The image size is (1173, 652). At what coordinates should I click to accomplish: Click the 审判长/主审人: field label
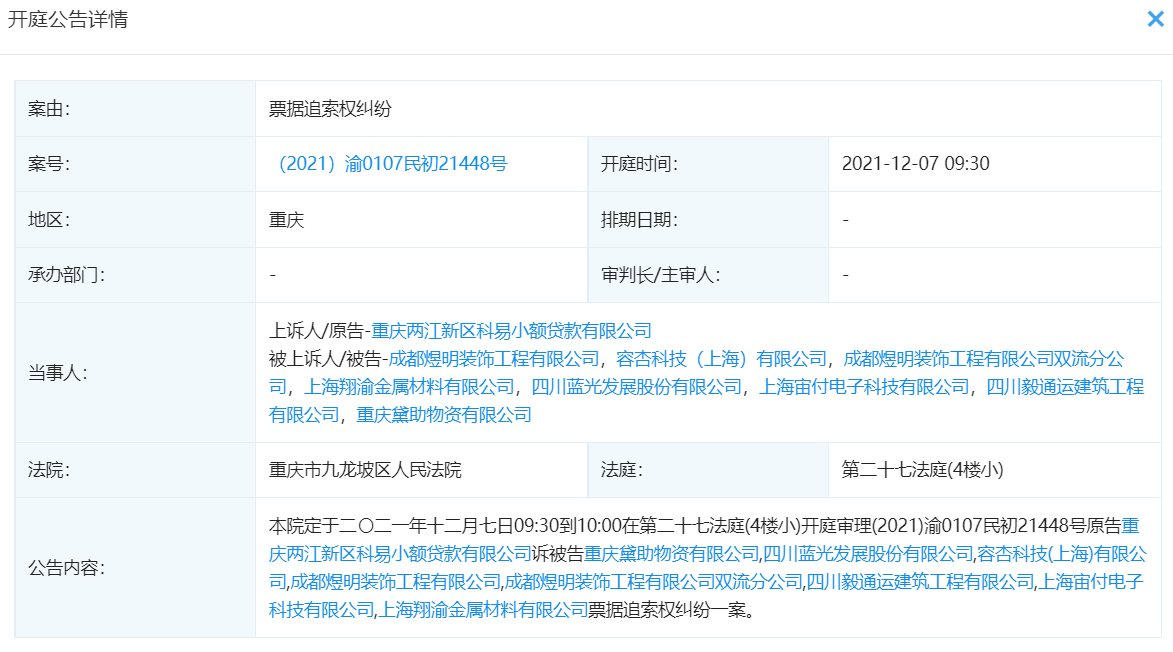(x=661, y=275)
